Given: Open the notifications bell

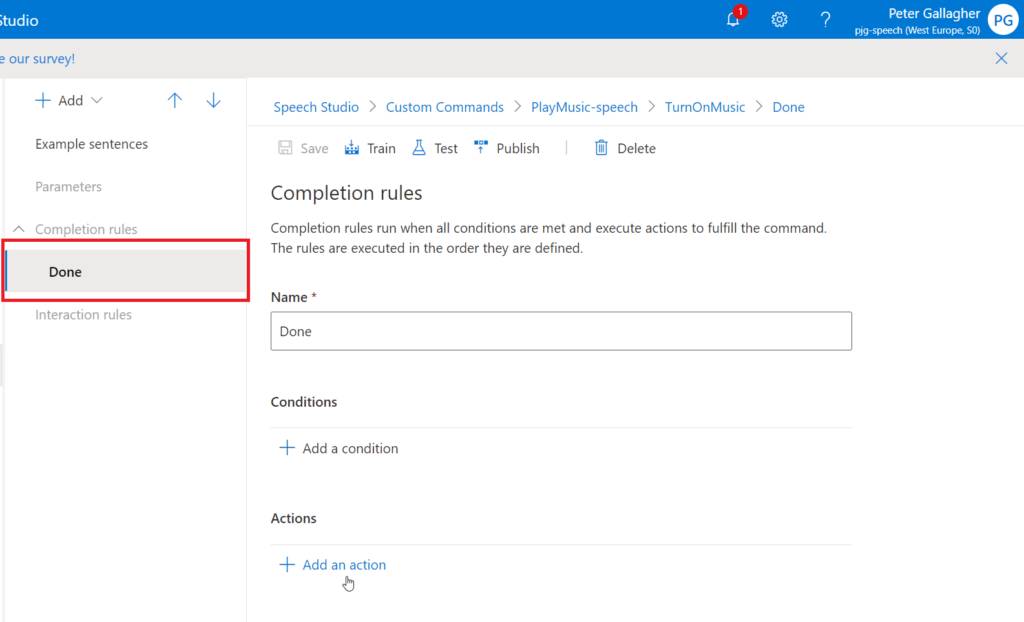Looking at the screenshot, I should click(733, 19).
